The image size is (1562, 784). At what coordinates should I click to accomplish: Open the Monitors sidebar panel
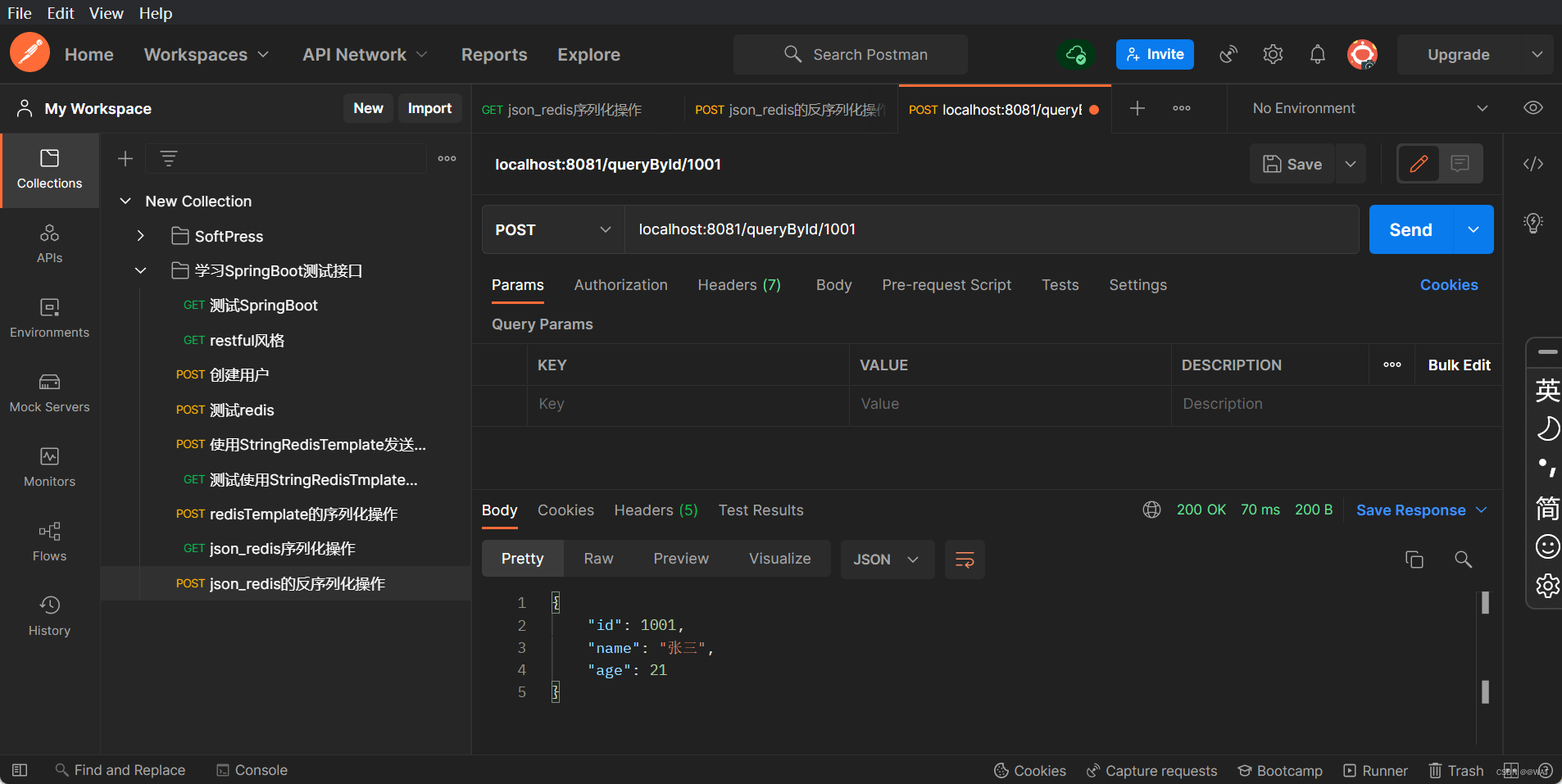[x=49, y=468]
